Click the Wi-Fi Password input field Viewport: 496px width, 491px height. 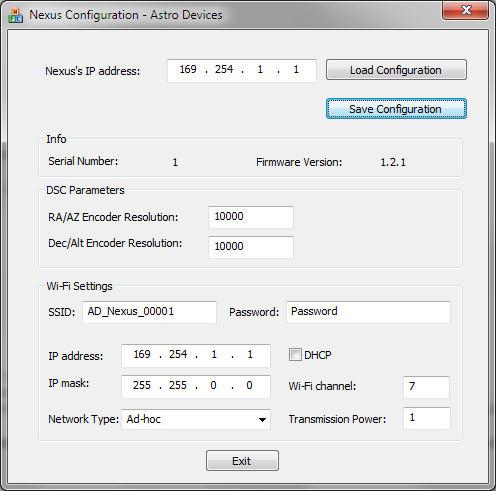tap(368, 312)
